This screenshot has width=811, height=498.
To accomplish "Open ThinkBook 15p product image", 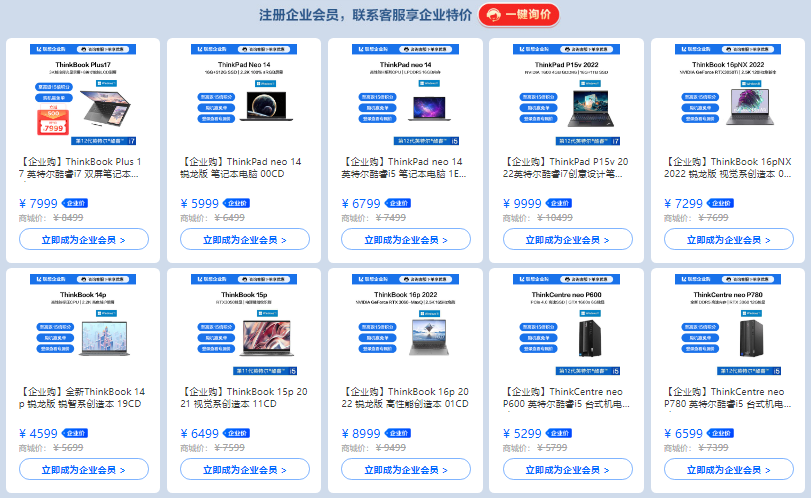I will (244, 325).
